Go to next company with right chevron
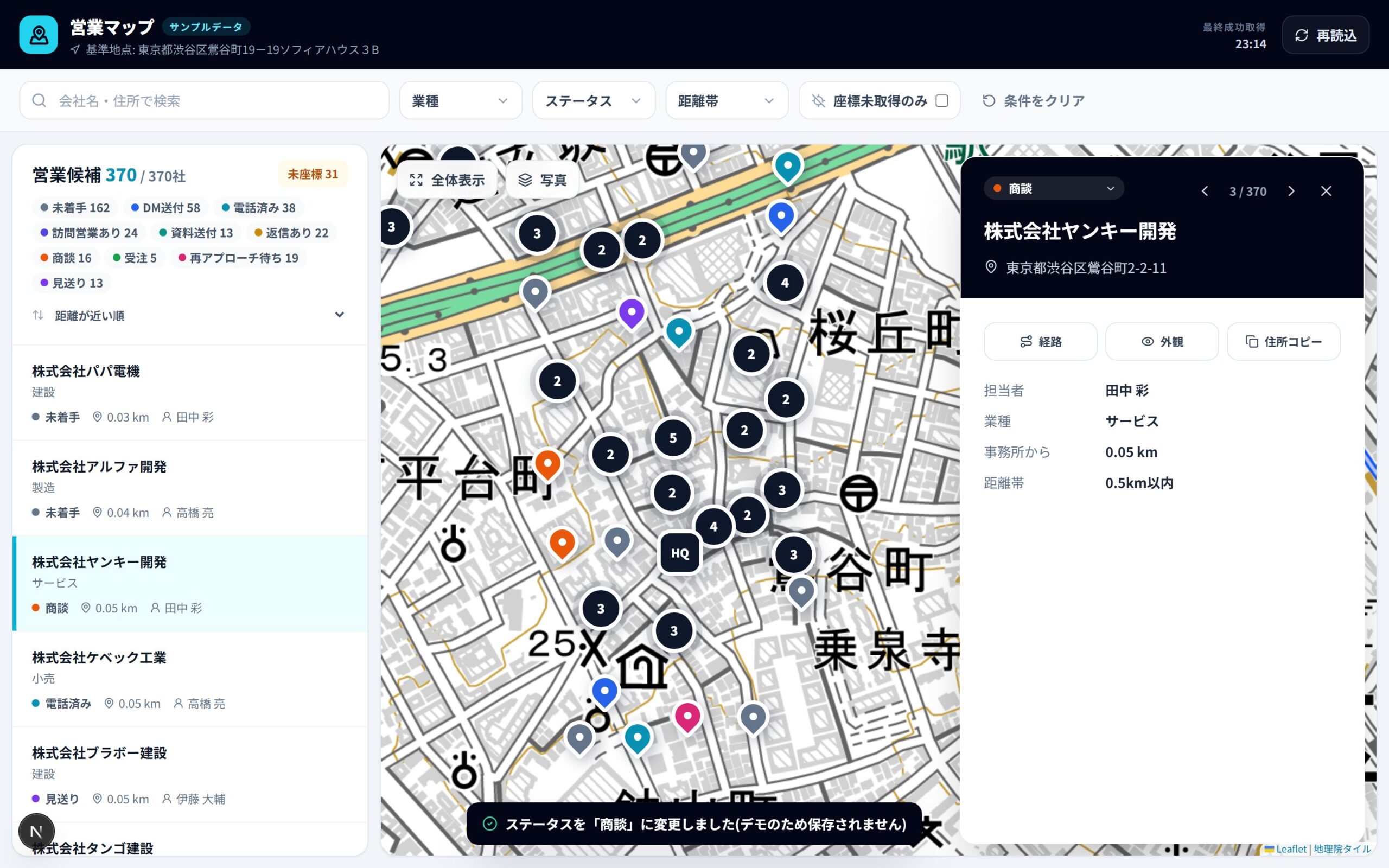The image size is (1389, 868). pos(1291,191)
